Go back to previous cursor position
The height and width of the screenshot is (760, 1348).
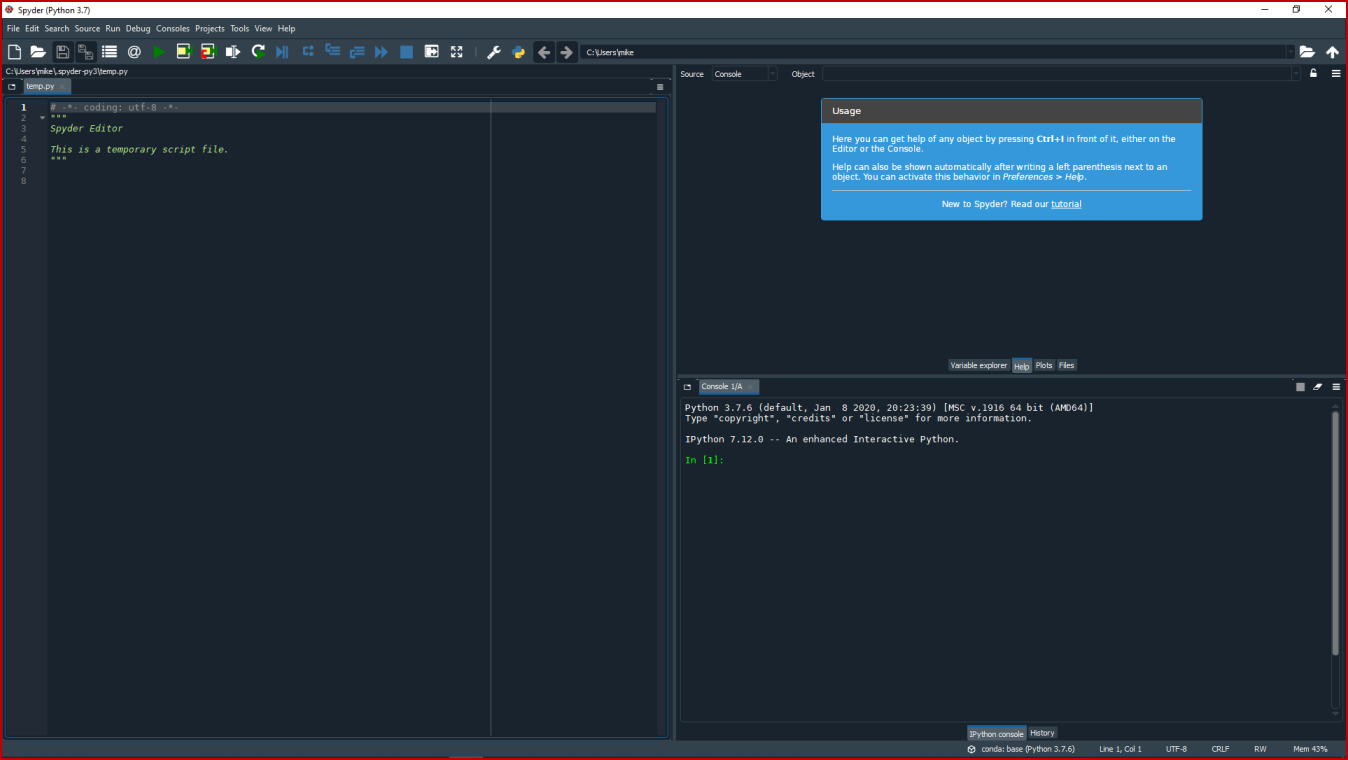pyautogui.click(x=544, y=52)
